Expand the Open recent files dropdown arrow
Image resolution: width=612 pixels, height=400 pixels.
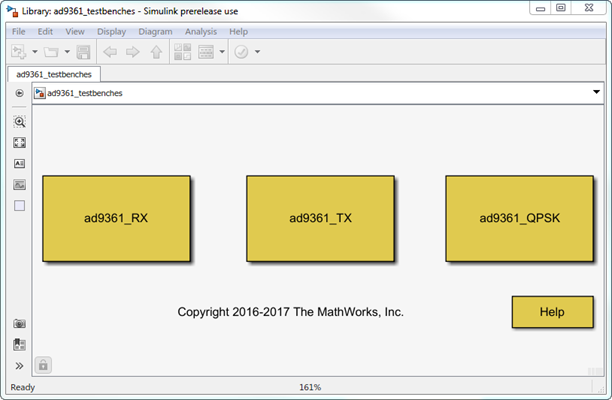point(67,52)
